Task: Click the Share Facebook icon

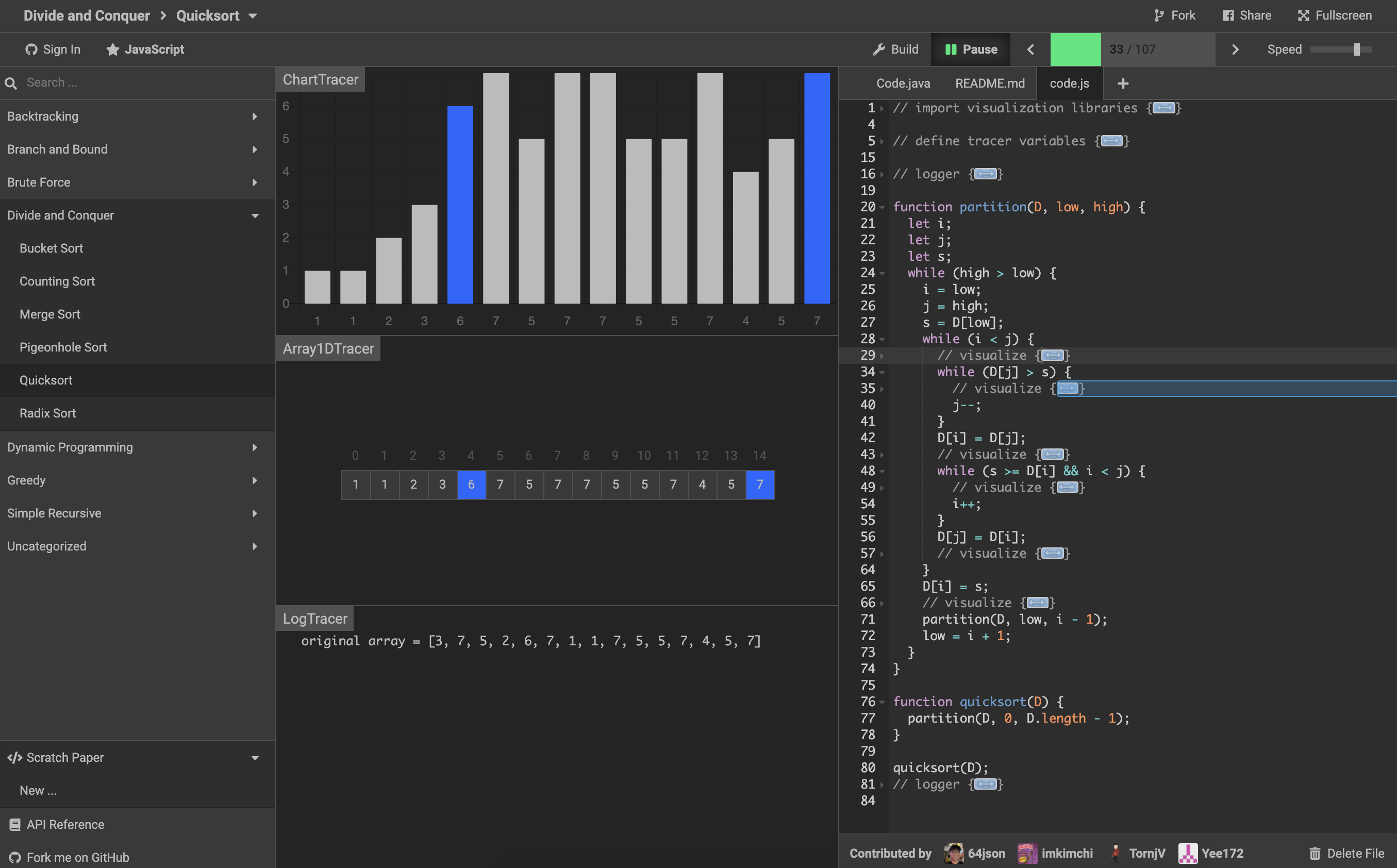Action: (1228, 15)
